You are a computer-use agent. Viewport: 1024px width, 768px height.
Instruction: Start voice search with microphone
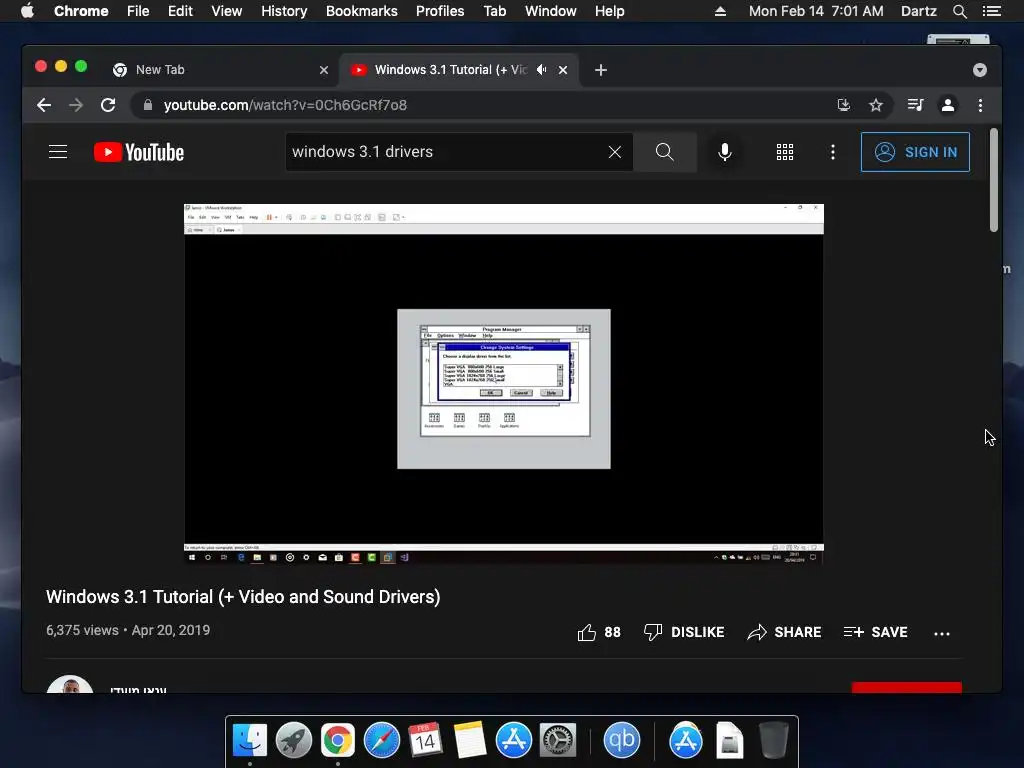click(x=724, y=152)
